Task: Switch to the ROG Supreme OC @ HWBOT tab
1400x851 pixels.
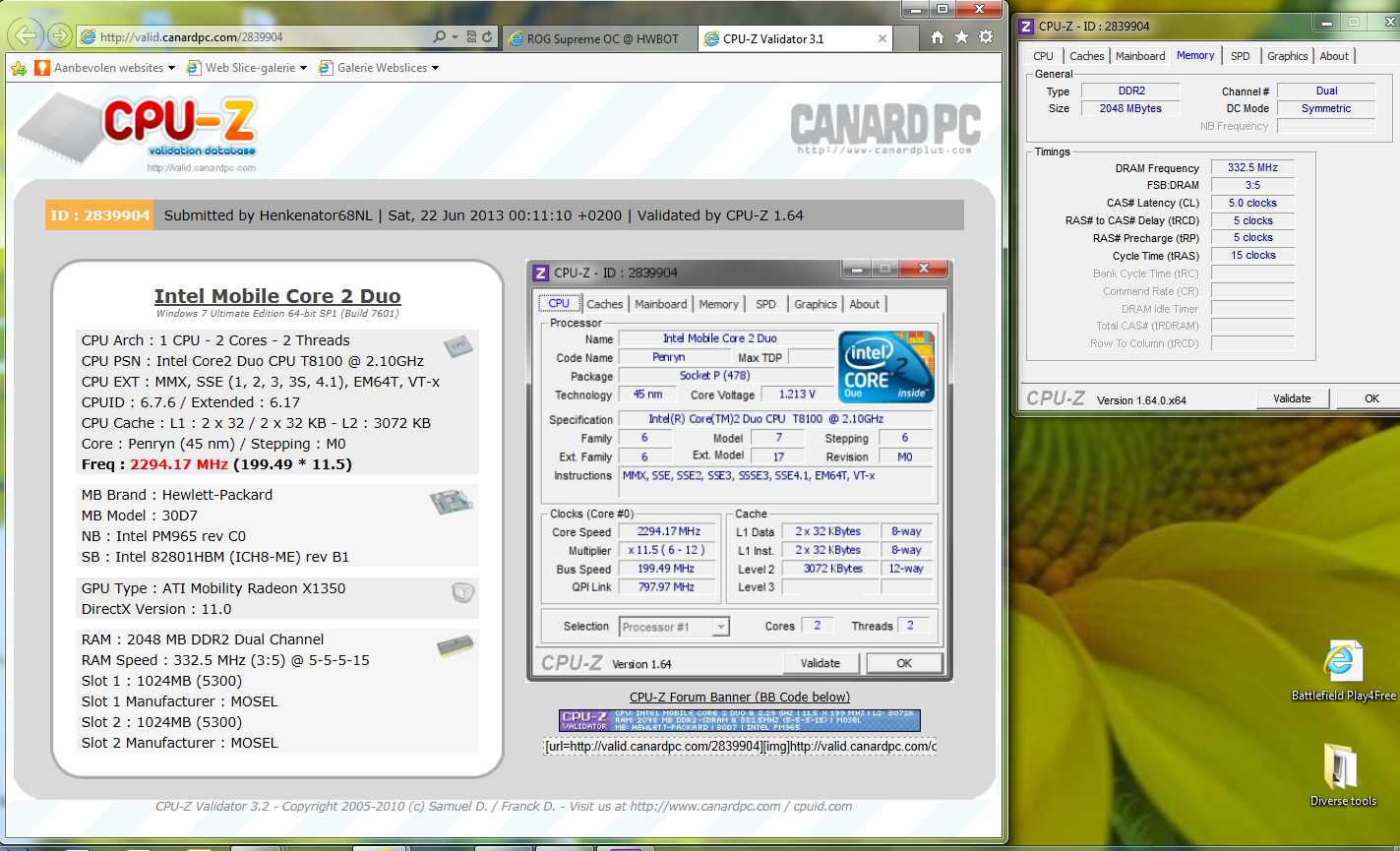Action: 600,38
